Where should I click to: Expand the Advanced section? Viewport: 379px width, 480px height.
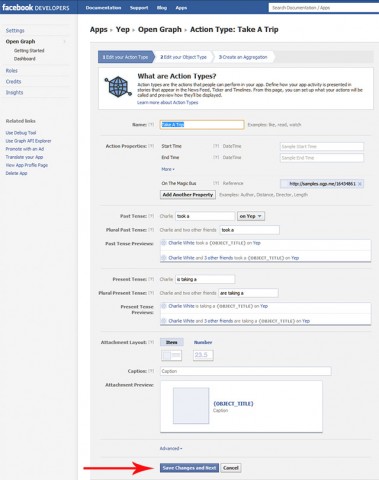(x=171, y=448)
